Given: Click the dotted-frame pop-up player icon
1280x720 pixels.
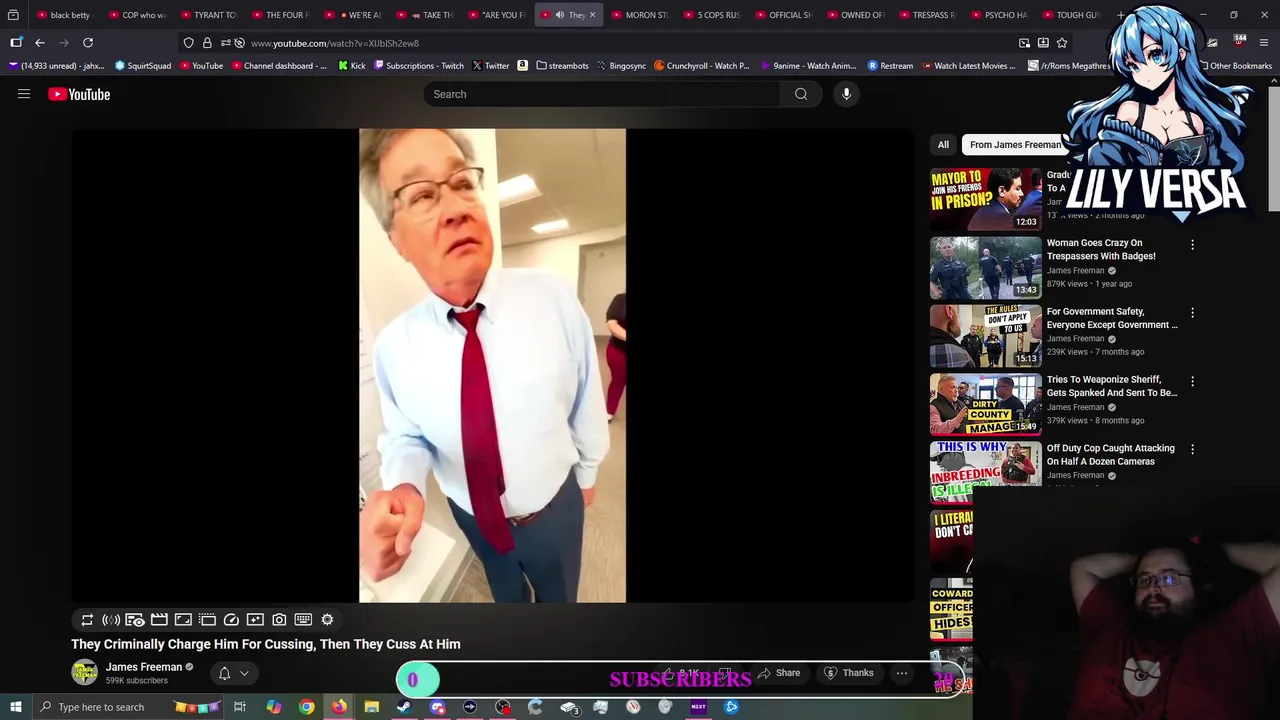Looking at the screenshot, I should pos(207,620).
